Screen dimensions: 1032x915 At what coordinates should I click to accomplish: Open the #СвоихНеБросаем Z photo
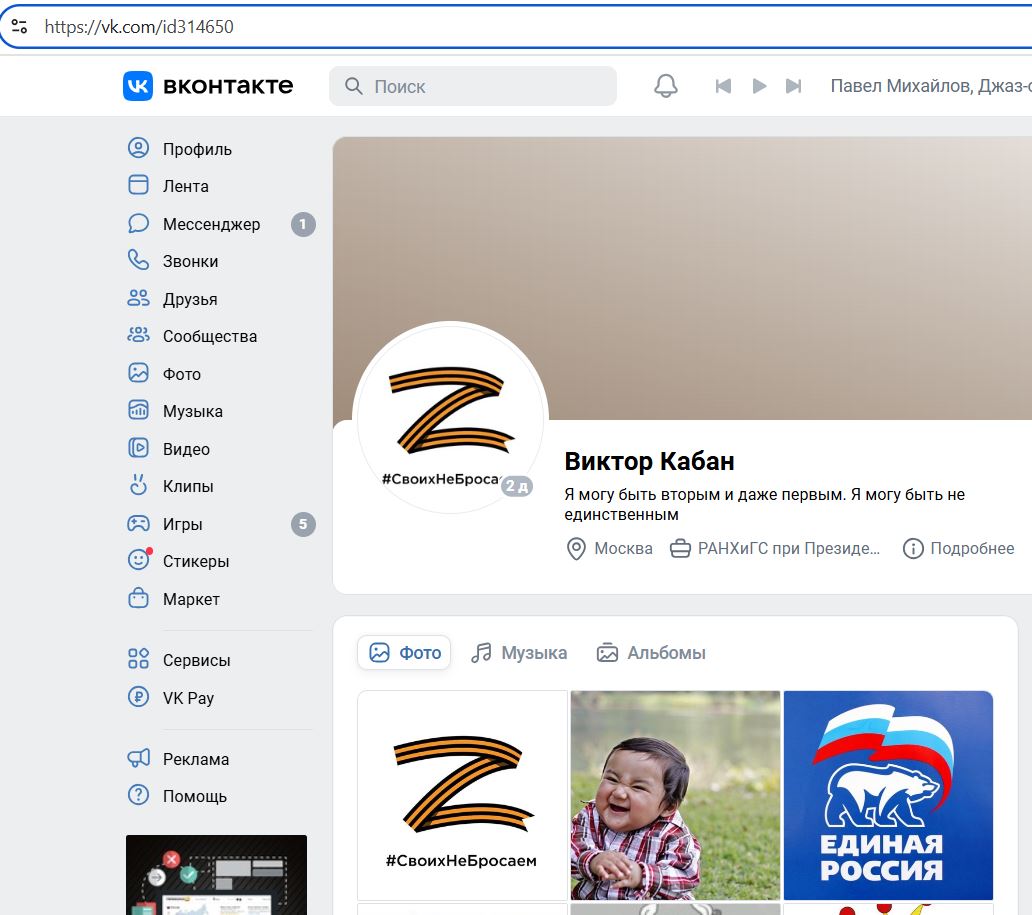(462, 795)
